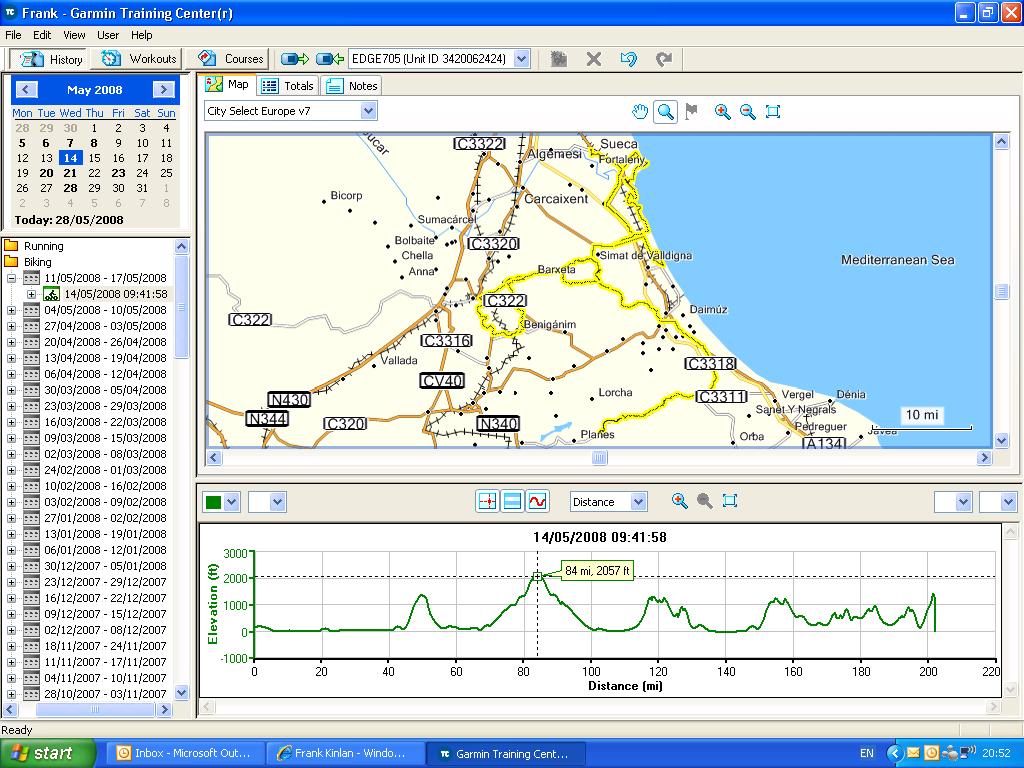Click the undo arrow in toolbar
The image size is (1024, 768).
(x=628, y=59)
